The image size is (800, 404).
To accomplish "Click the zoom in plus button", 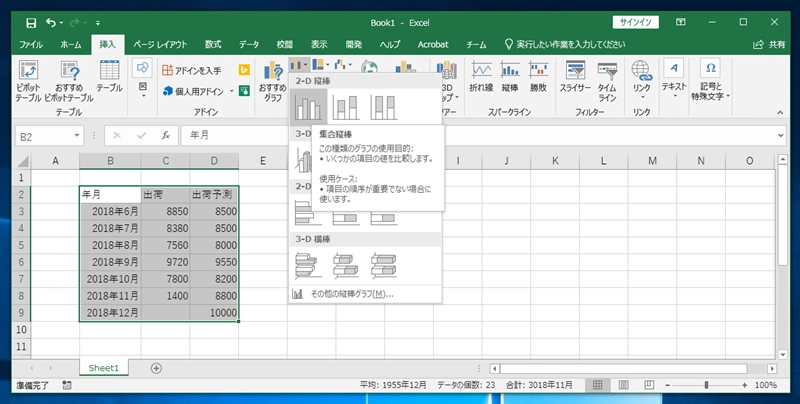I will point(745,385).
